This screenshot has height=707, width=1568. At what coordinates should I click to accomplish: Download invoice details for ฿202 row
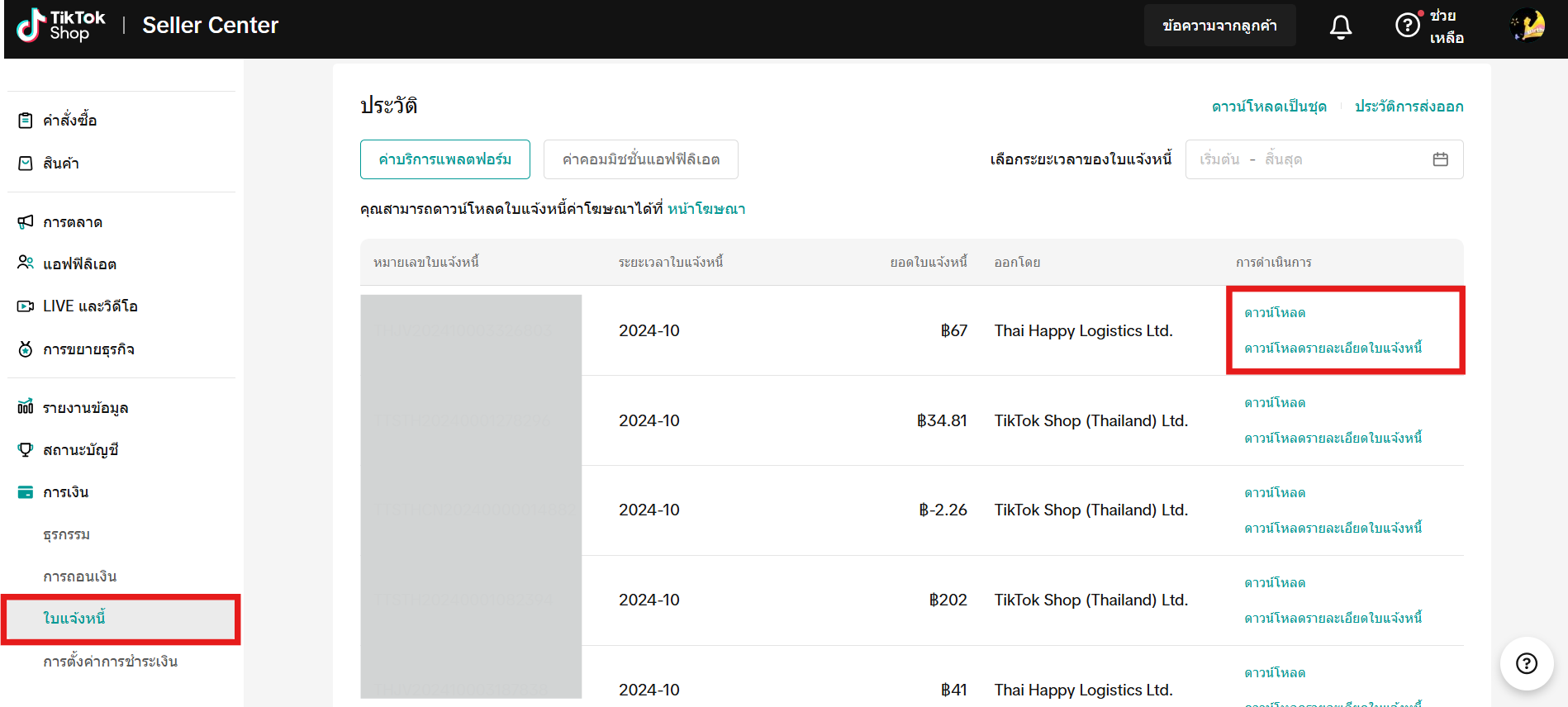pyautogui.click(x=1333, y=619)
